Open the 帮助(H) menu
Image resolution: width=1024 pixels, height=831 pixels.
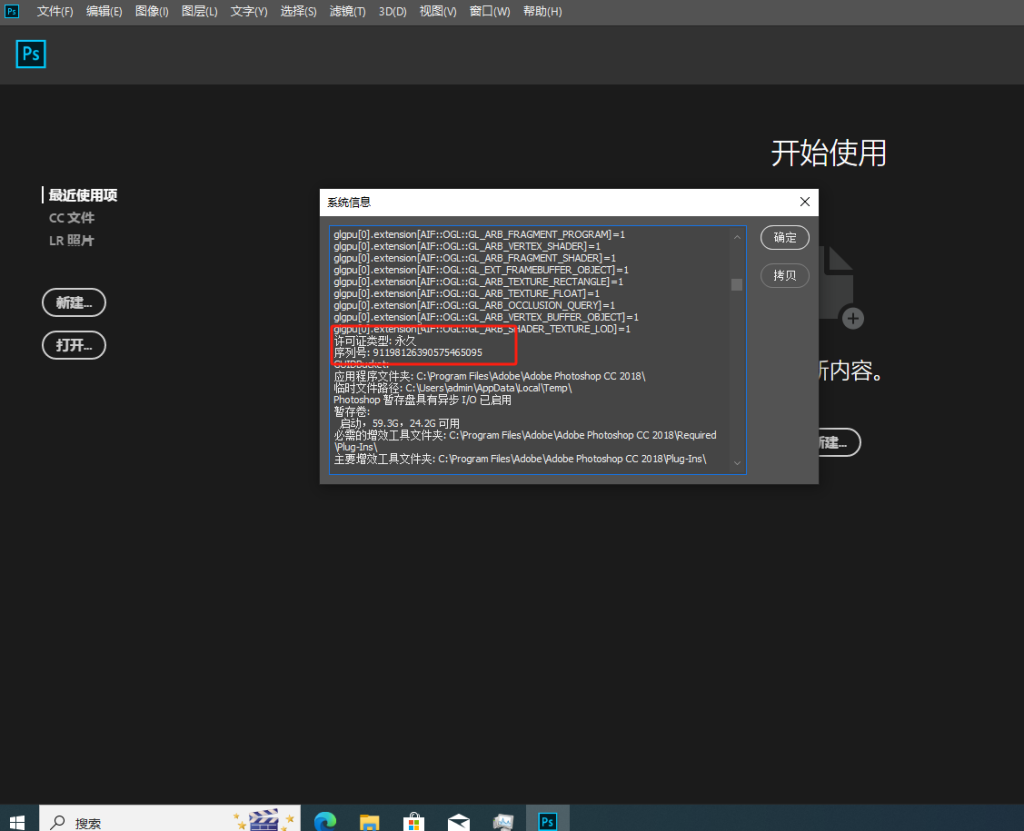click(542, 11)
